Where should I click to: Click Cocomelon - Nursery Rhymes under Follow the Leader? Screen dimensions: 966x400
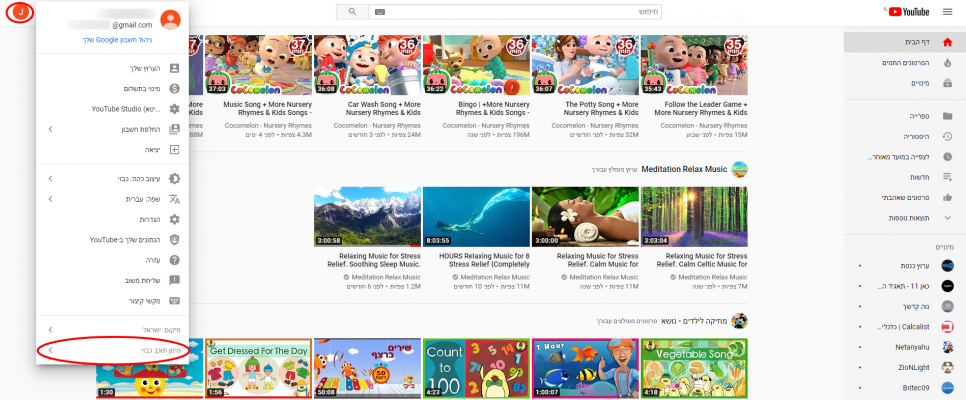tap(704, 125)
